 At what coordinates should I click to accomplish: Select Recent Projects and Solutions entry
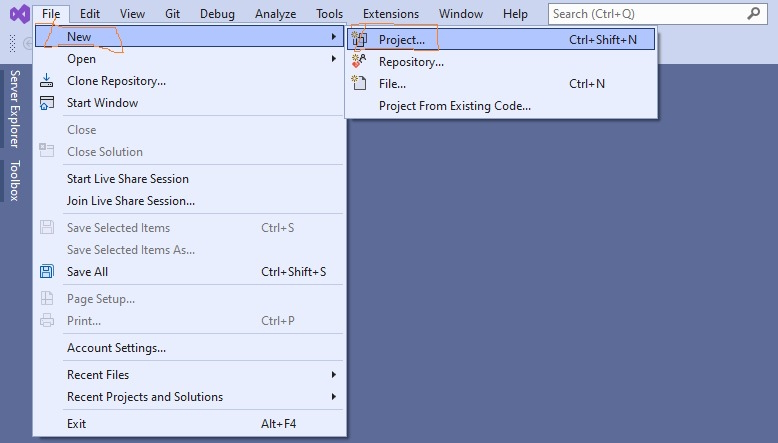tap(189, 396)
